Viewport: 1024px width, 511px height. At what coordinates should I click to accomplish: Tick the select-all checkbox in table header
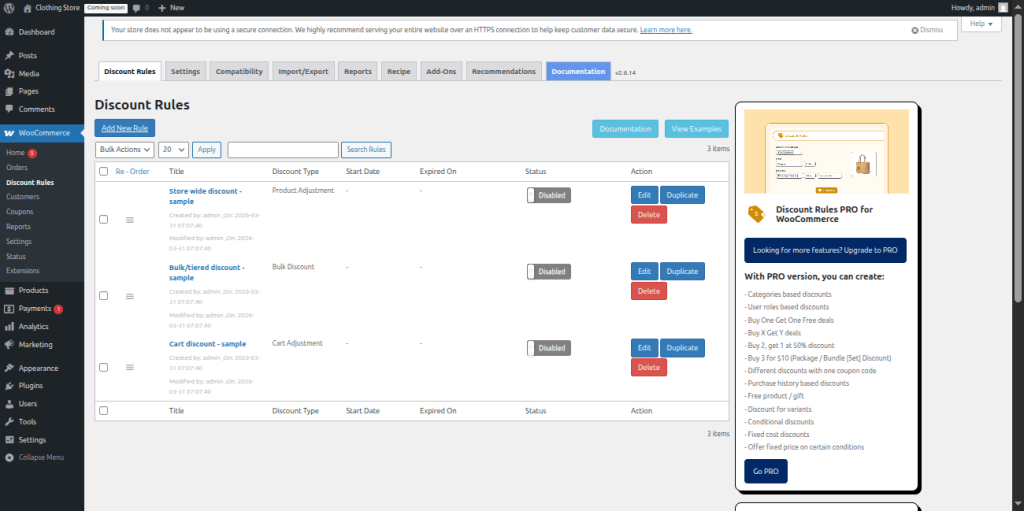pos(103,171)
